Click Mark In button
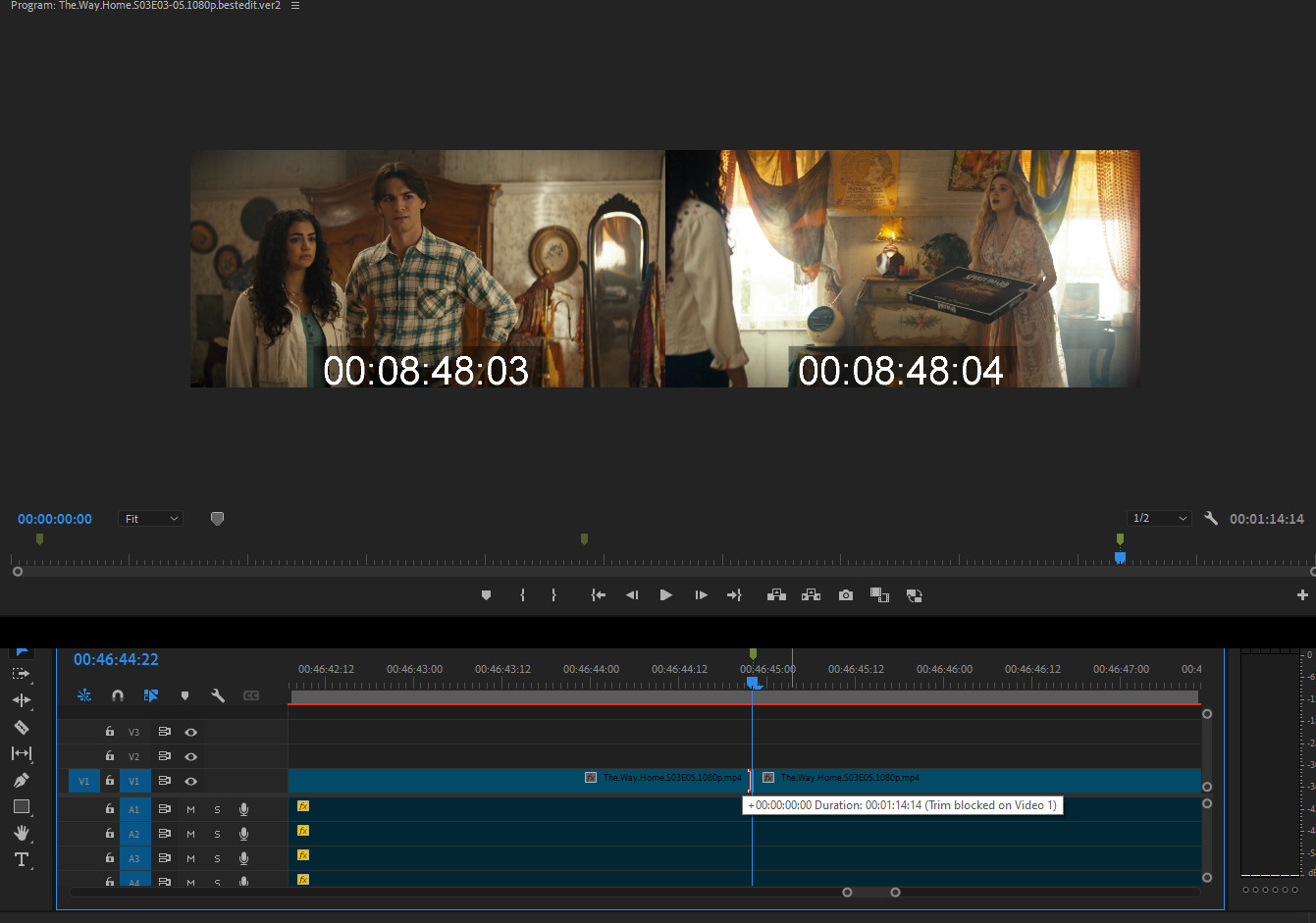The height and width of the screenshot is (923, 1316). 522,595
